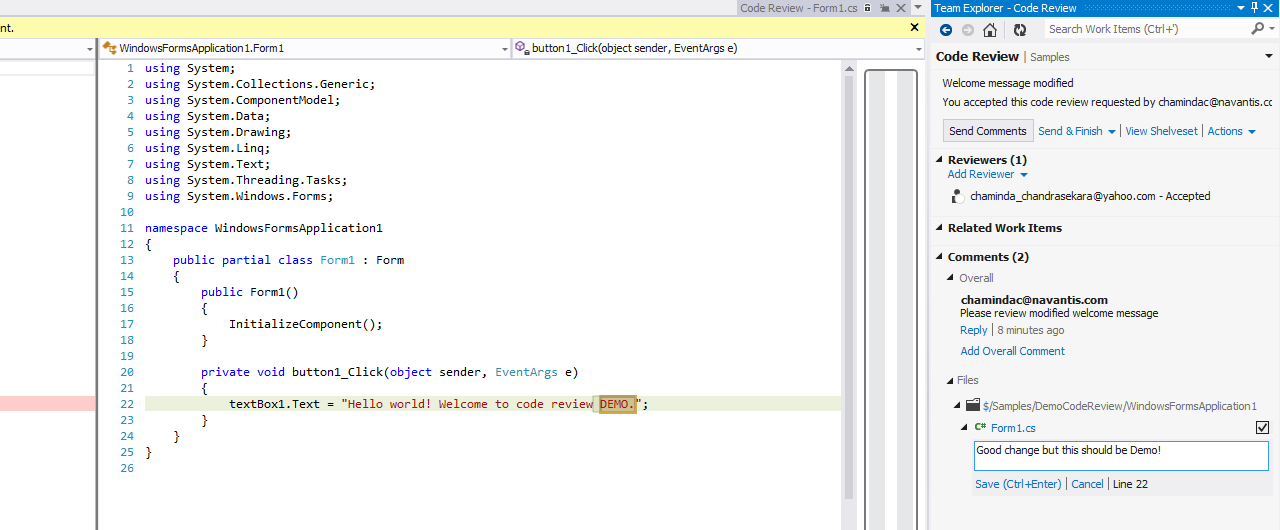Click chamindac@navantis.com comment author
The image size is (1280, 530).
[1034, 300]
